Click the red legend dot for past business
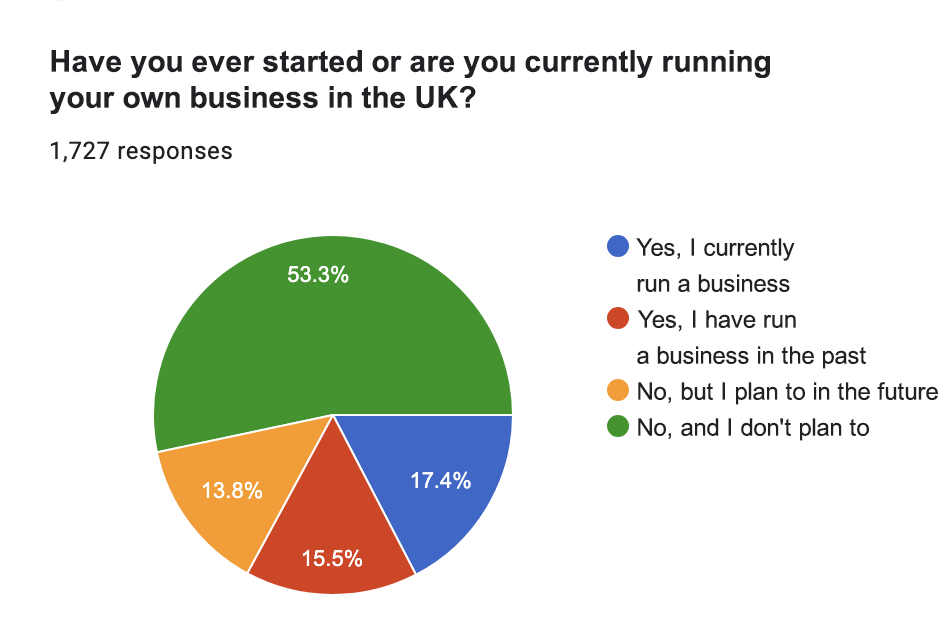 (x=619, y=319)
